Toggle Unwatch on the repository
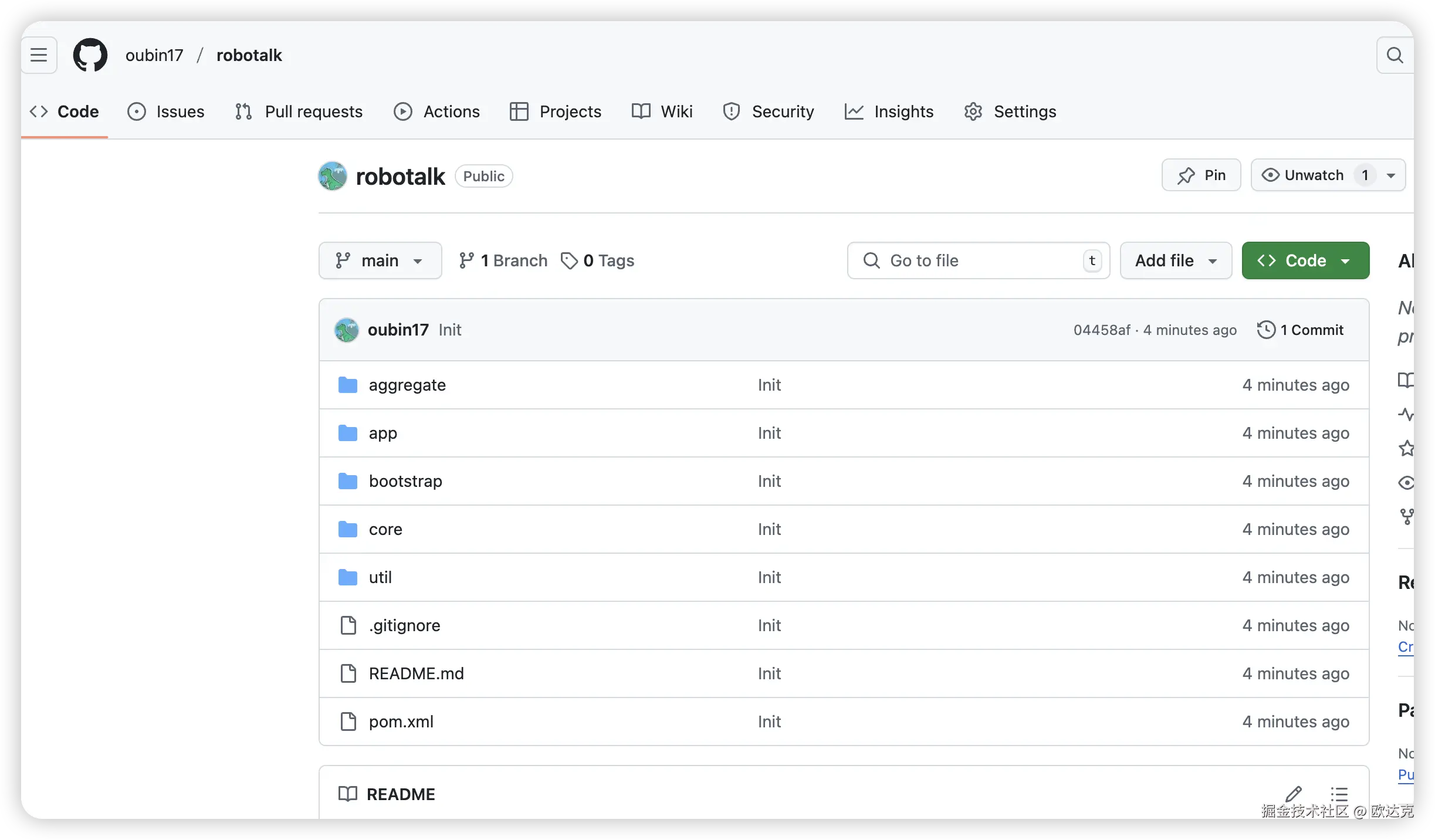The width and height of the screenshot is (1435, 840). [1313, 175]
